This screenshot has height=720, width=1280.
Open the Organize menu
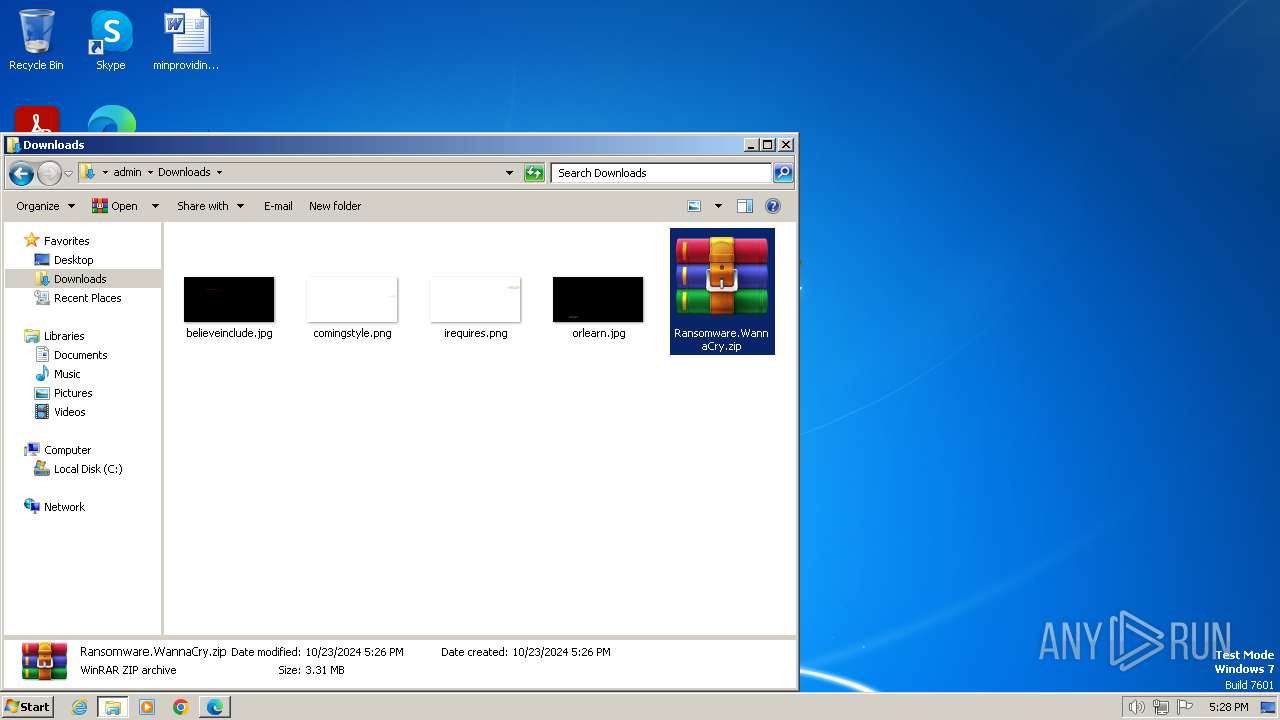pos(45,206)
